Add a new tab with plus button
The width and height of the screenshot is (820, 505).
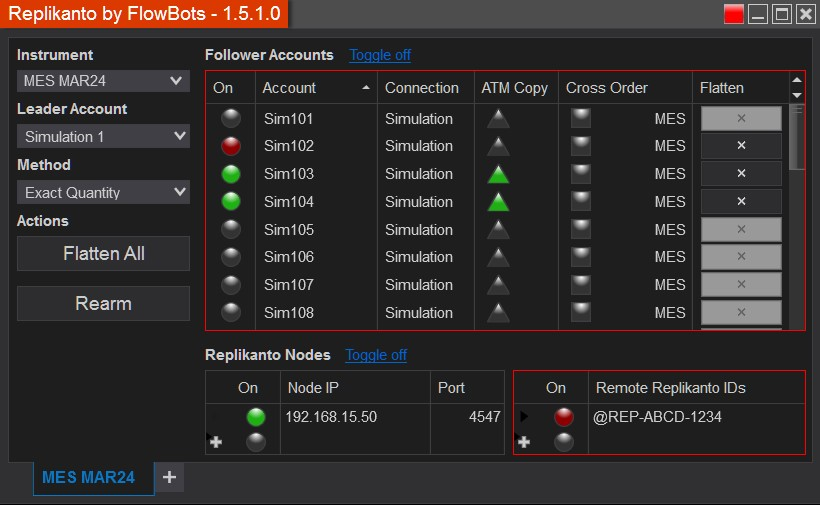pyautogui.click(x=170, y=478)
